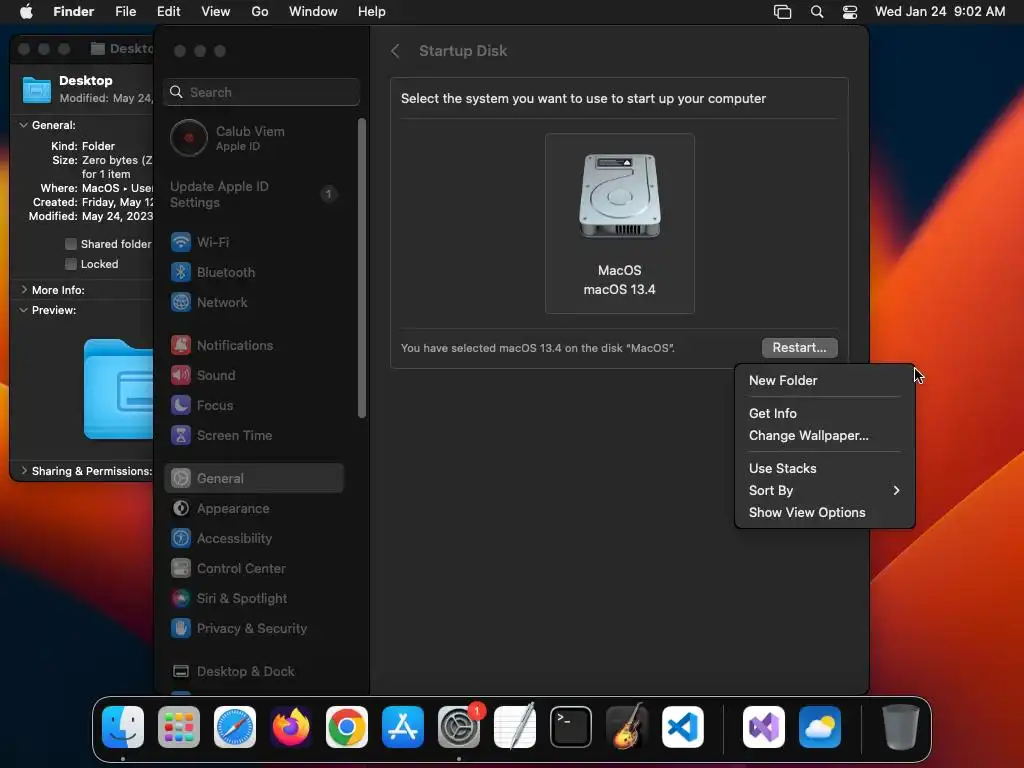The height and width of the screenshot is (768, 1024).
Task: Go back from Startup Disk pane
Action: point(395,51)
